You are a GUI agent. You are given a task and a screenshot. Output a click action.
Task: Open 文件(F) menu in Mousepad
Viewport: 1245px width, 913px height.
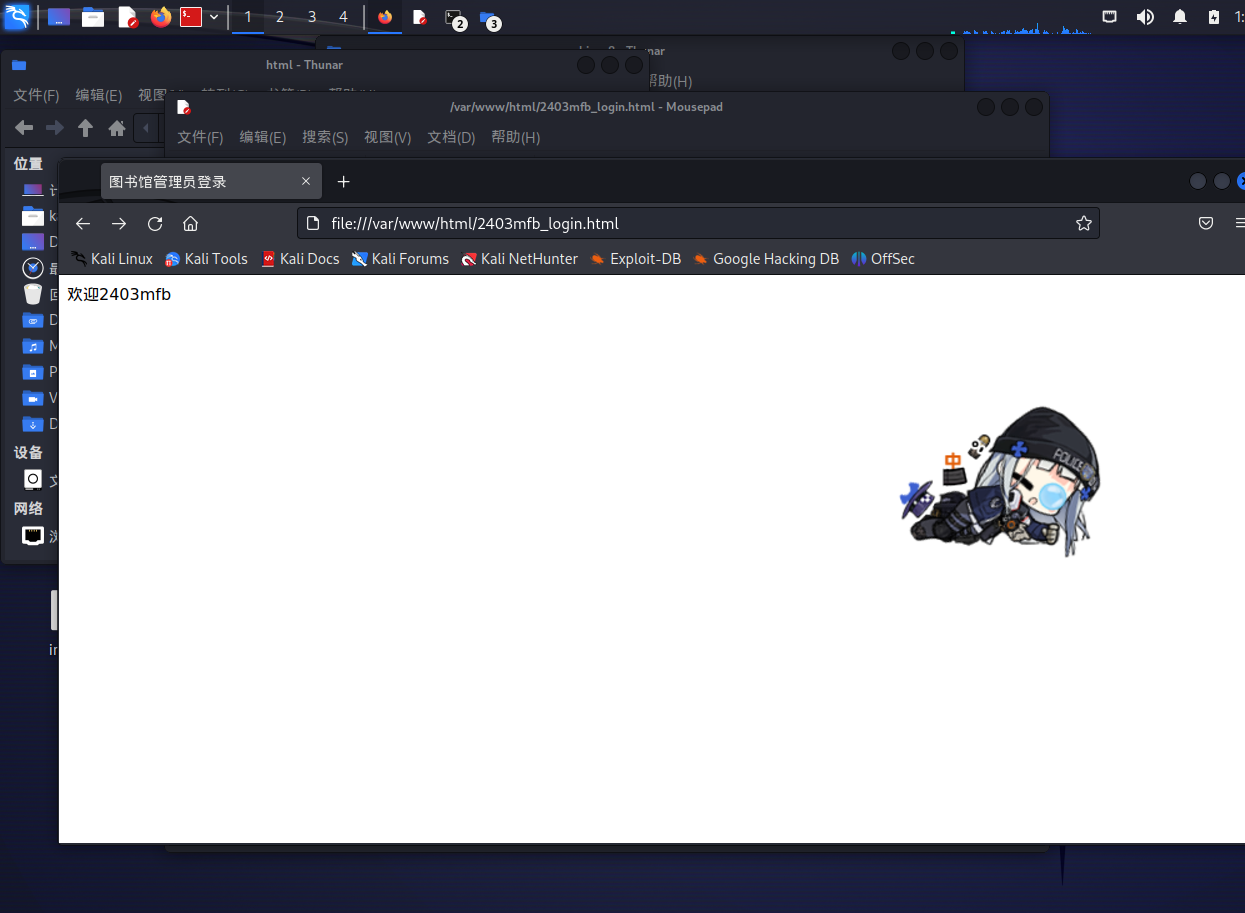[x=200, y=137]
